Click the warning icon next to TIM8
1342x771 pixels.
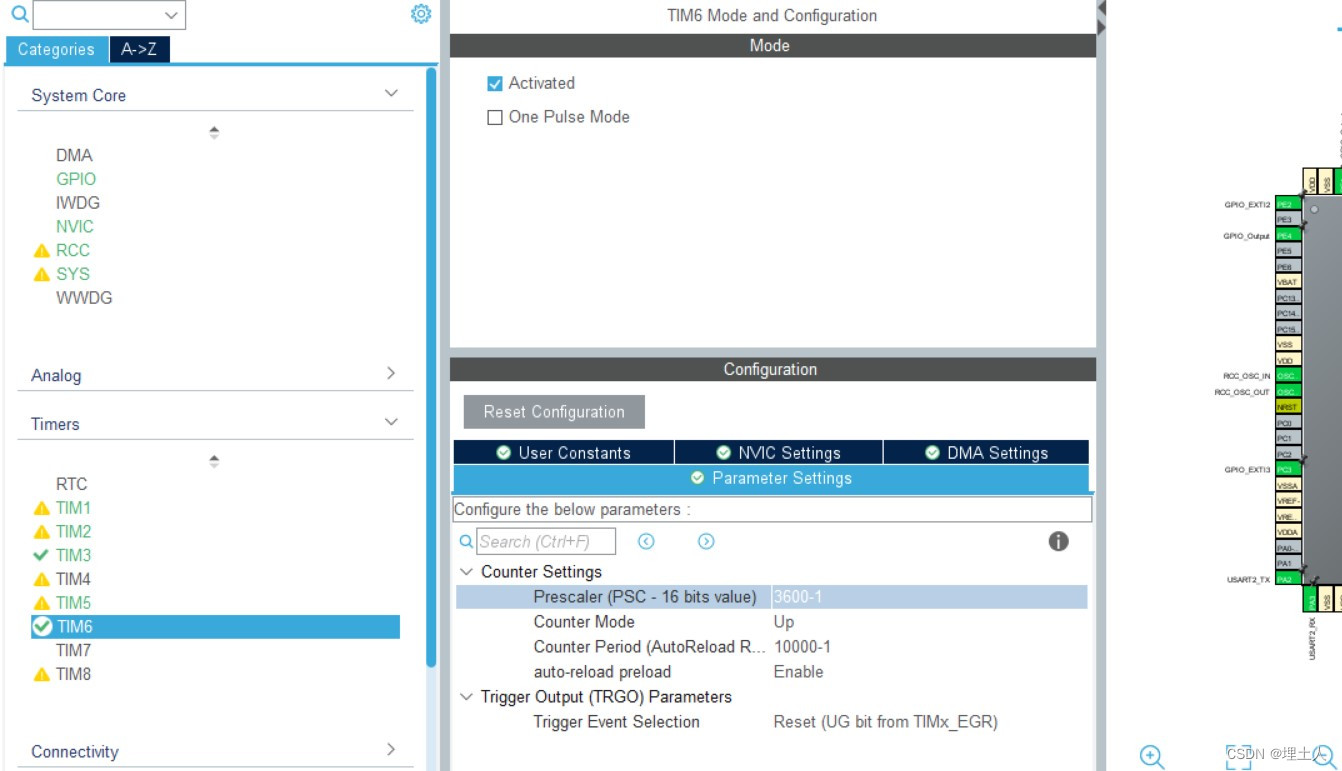(x=41, y=674)
